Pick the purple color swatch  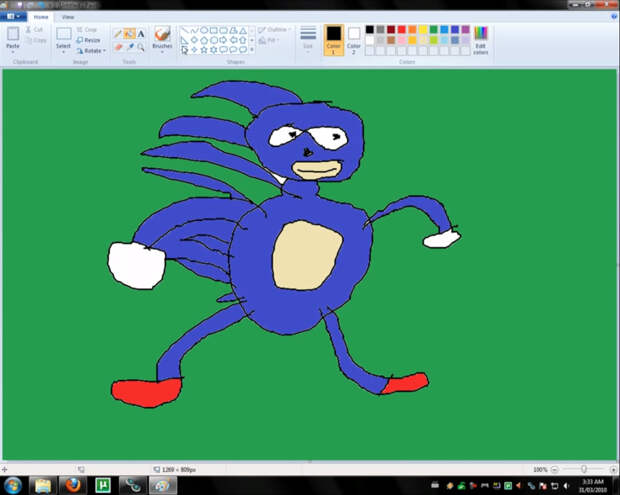tap(465, 30)
